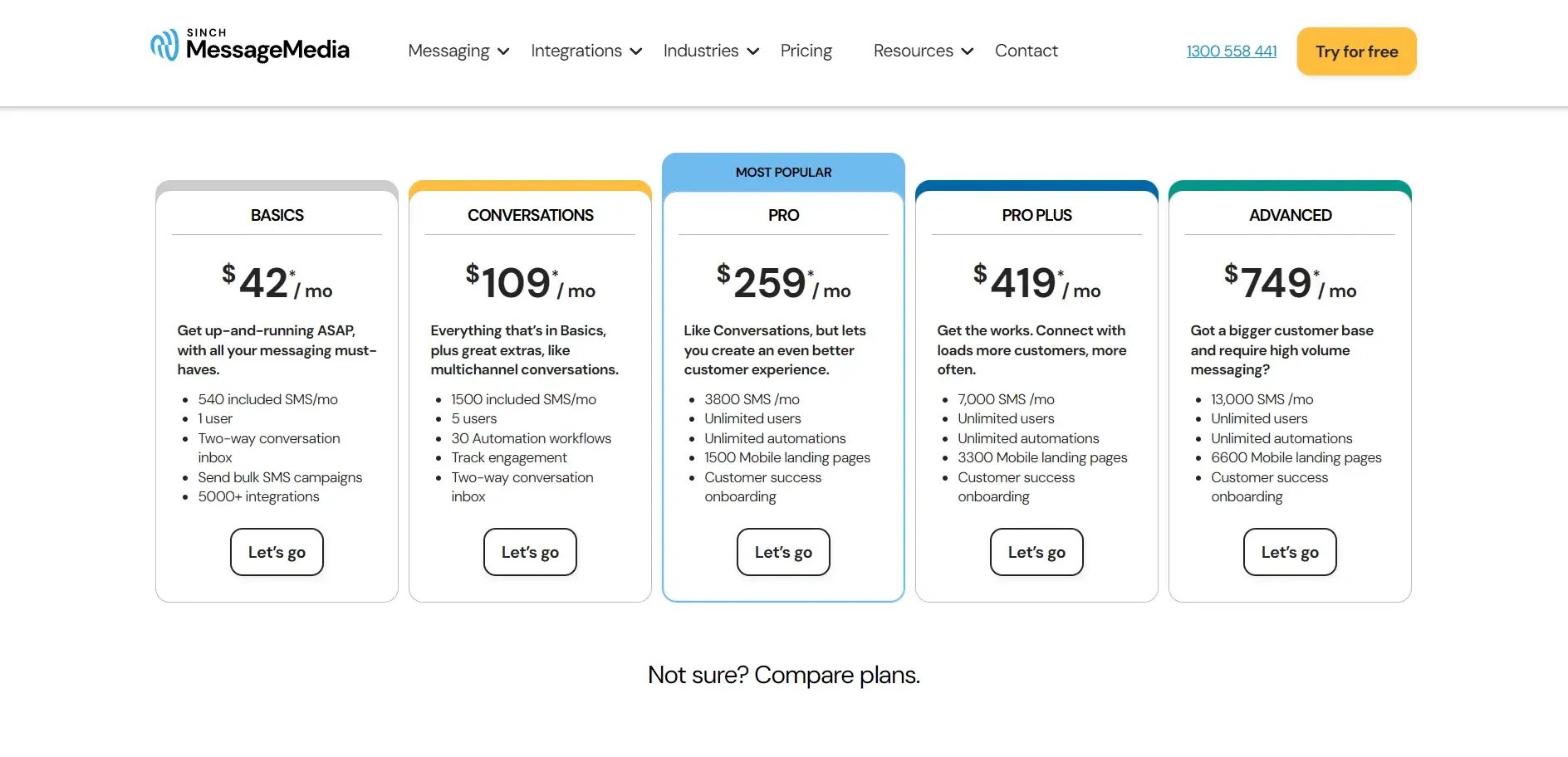The width and height of the screenshot is (1568, 757).
Task: Click Let's go on the Pro plan
Action: 783,552
